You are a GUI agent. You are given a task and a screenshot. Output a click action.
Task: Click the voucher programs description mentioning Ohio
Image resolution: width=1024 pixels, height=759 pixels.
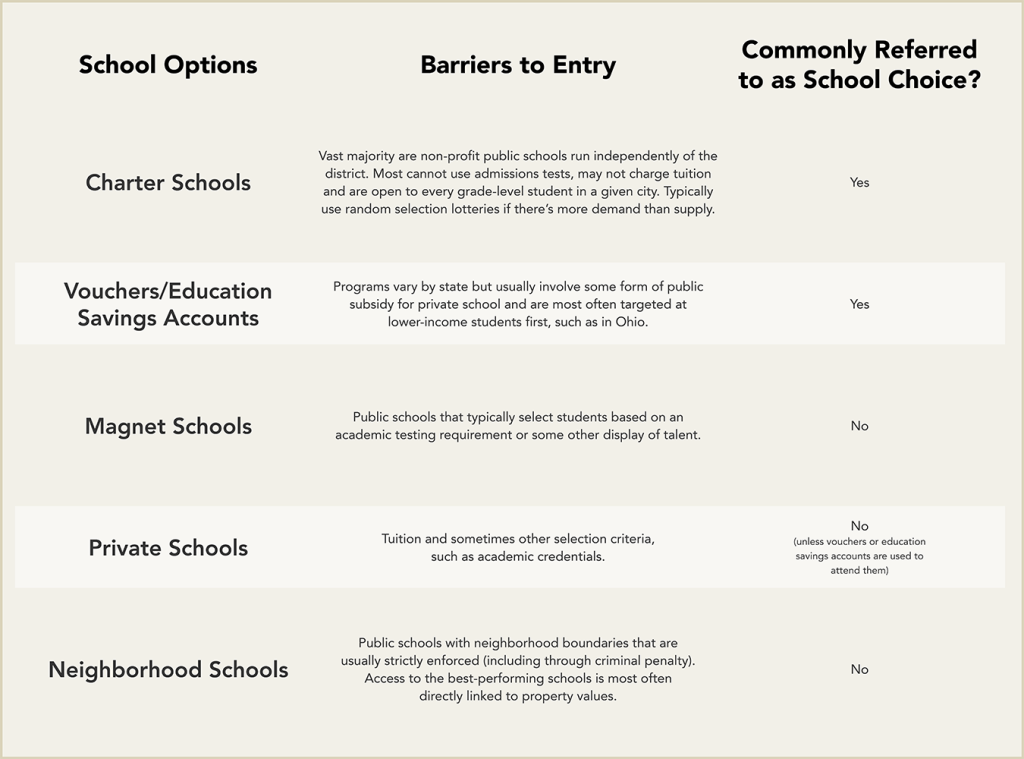(518, 304)
